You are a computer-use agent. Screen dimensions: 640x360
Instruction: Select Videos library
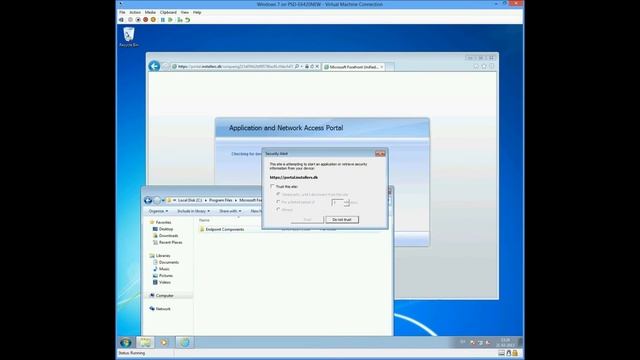[x=162, y=282]
